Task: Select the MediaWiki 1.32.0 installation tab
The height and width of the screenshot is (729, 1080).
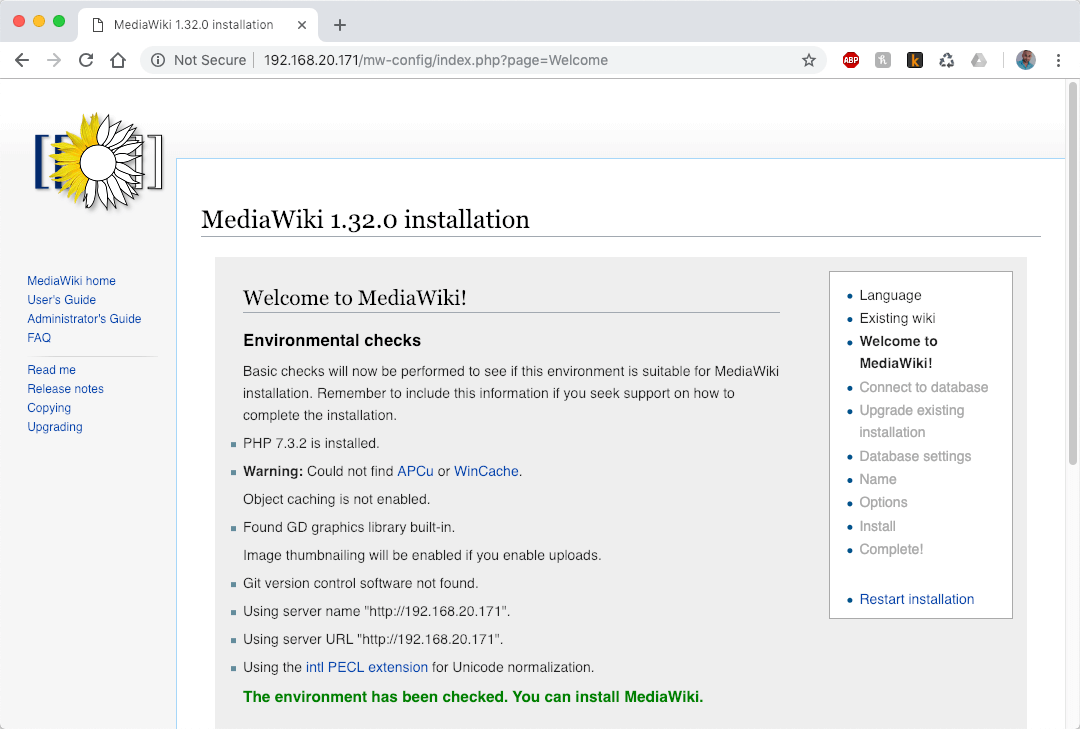Action: (x=193, y=24)
